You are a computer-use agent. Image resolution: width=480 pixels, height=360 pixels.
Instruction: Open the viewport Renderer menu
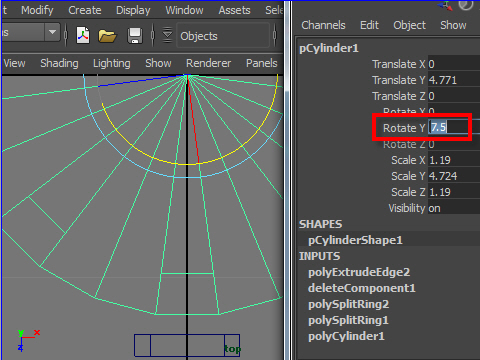(x=208, y=63)
